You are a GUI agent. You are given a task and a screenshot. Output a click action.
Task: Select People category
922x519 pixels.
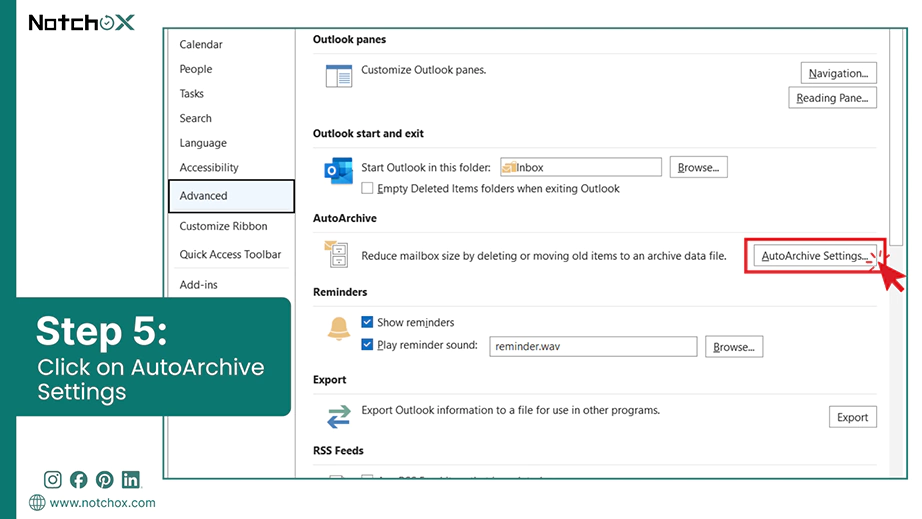(x=196, y=69)
